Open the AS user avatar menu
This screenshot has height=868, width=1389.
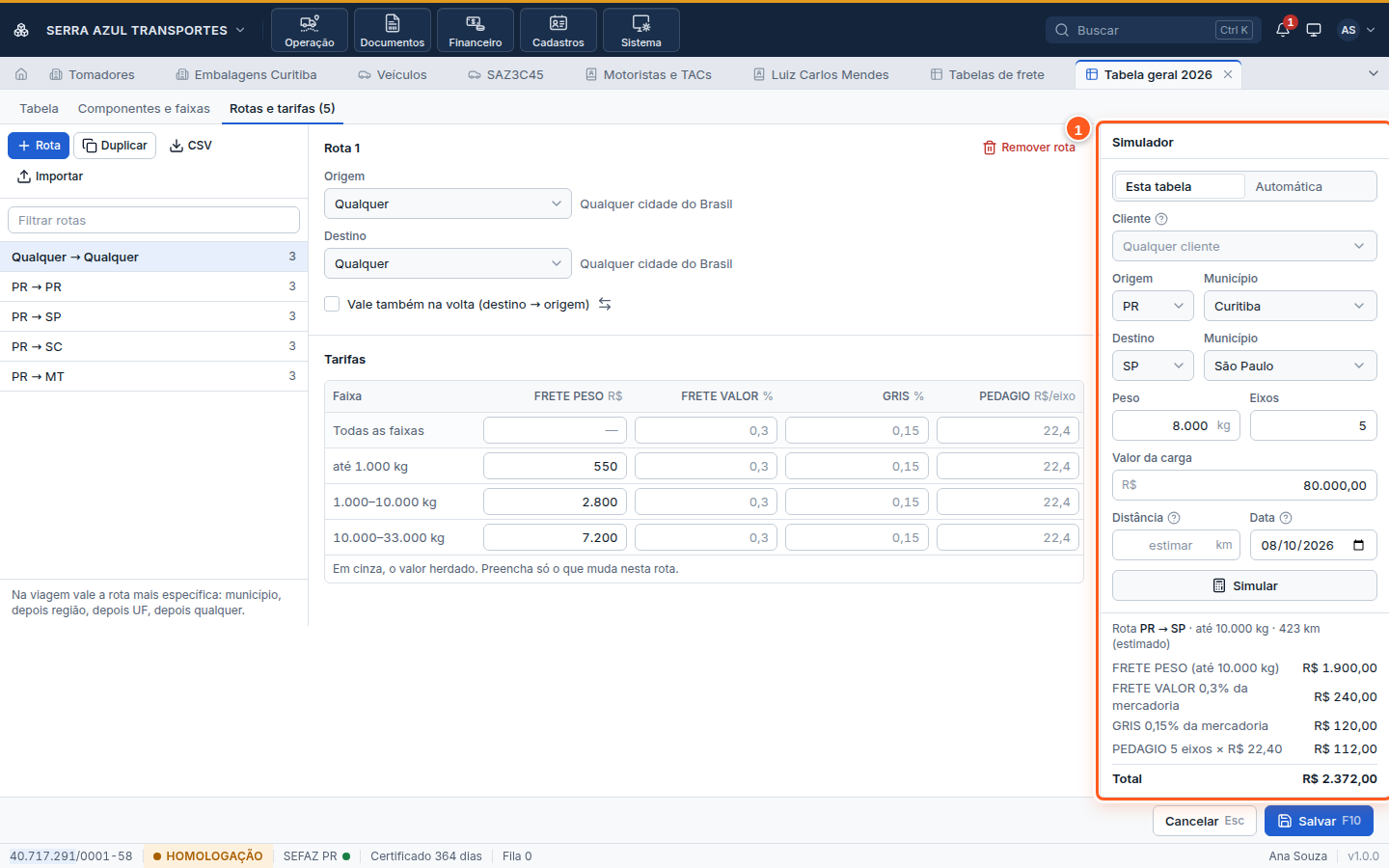point(1356,30)
